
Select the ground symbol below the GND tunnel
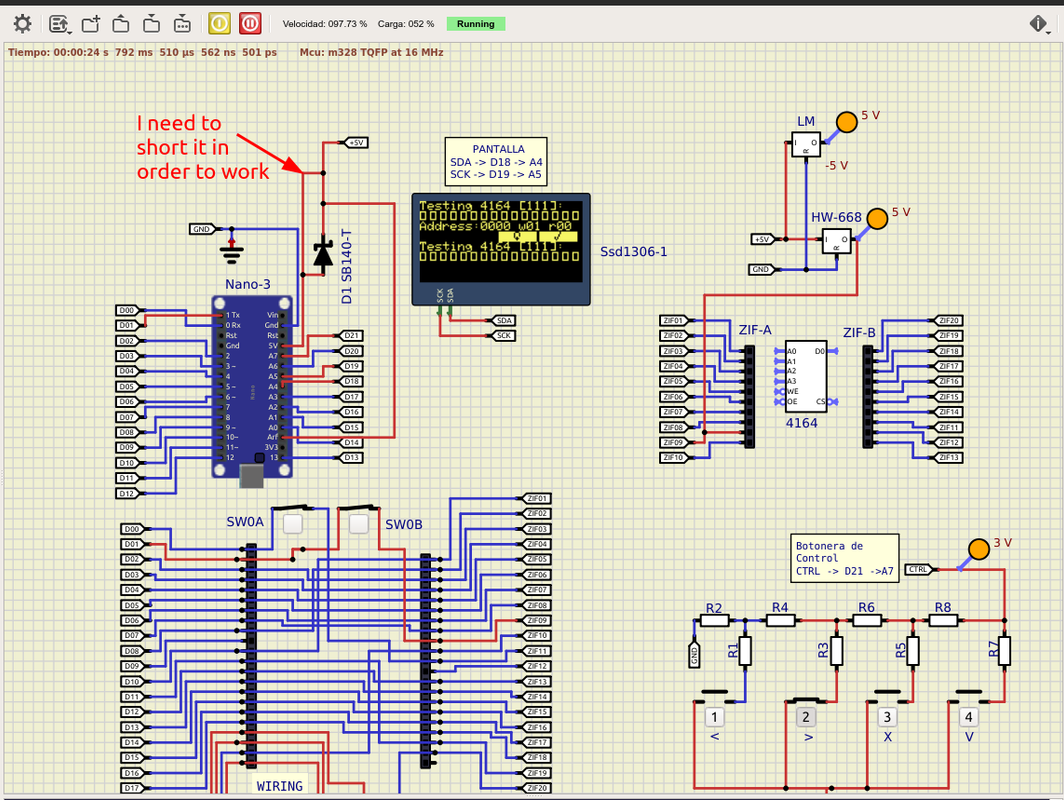coord(231,252)
